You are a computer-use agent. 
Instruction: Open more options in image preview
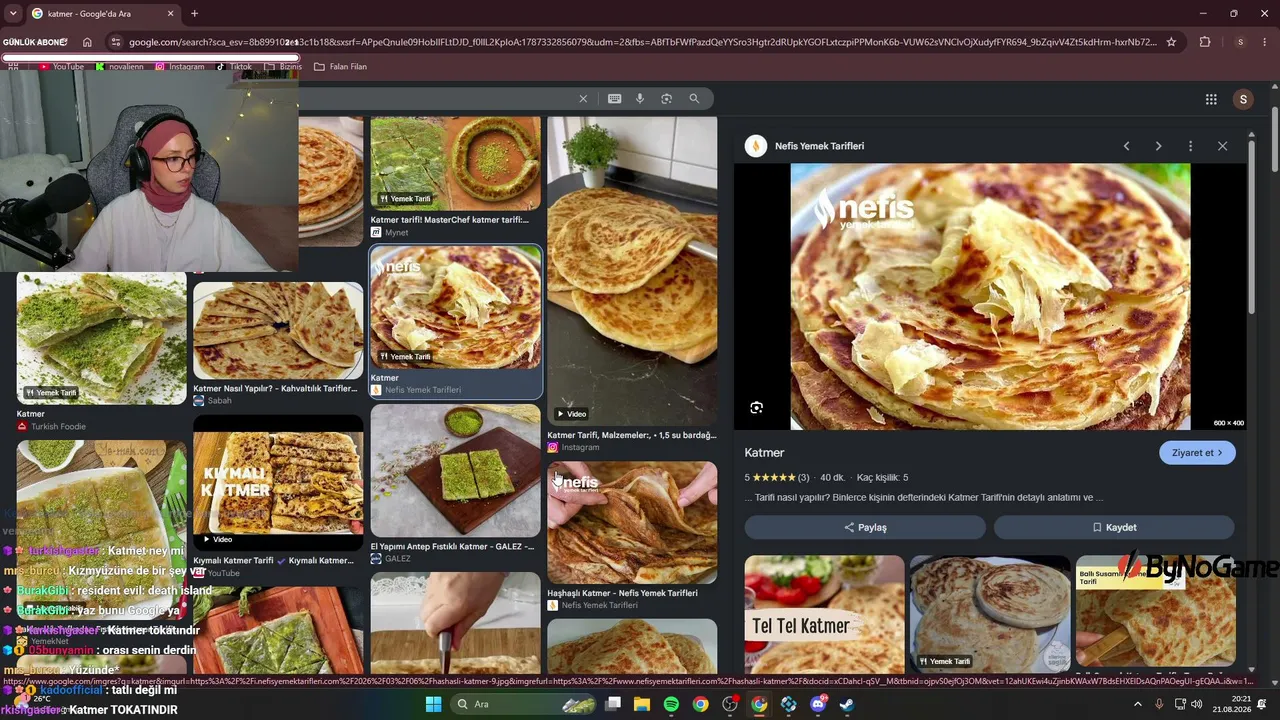coord(1190,146)
